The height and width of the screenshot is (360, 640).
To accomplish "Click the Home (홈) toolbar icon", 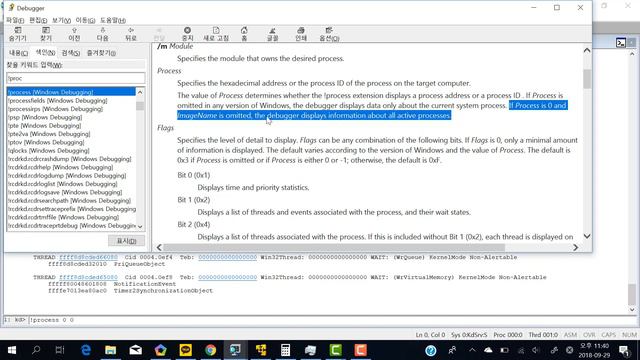I will click(x=244, y=34).
